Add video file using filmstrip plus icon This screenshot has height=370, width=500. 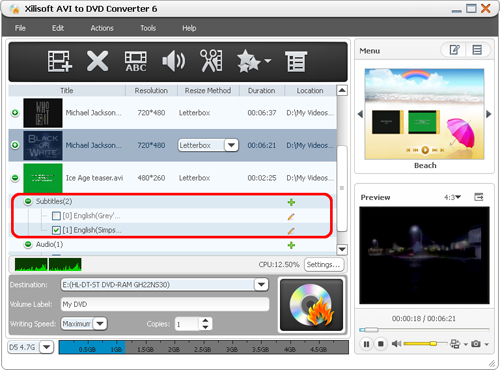[60, 61]
